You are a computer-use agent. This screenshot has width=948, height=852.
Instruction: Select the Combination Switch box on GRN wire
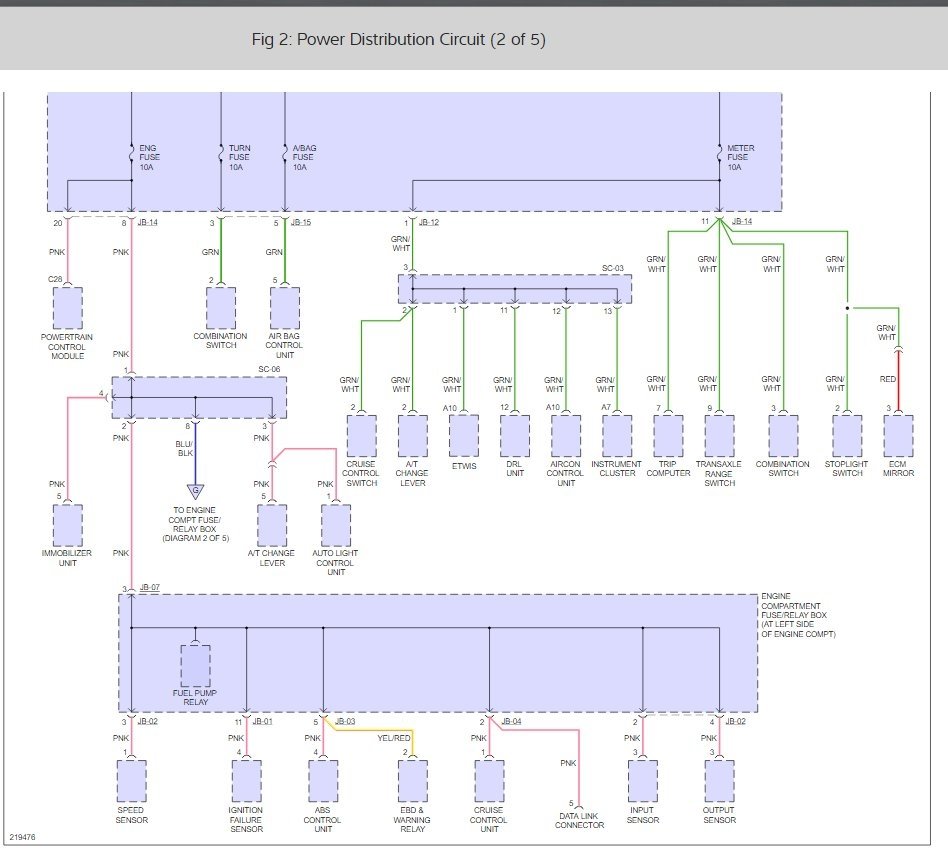221,308
